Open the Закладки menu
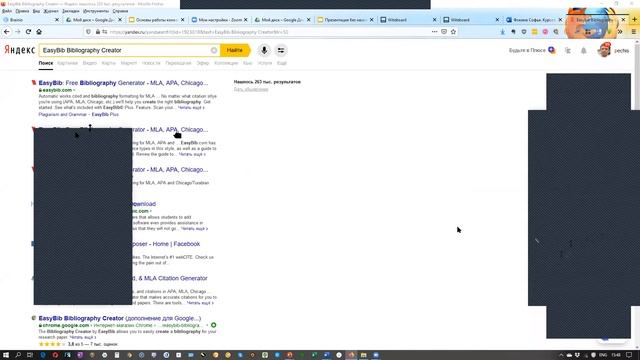This screenshot has height=360, width=640. coord(71,11)
